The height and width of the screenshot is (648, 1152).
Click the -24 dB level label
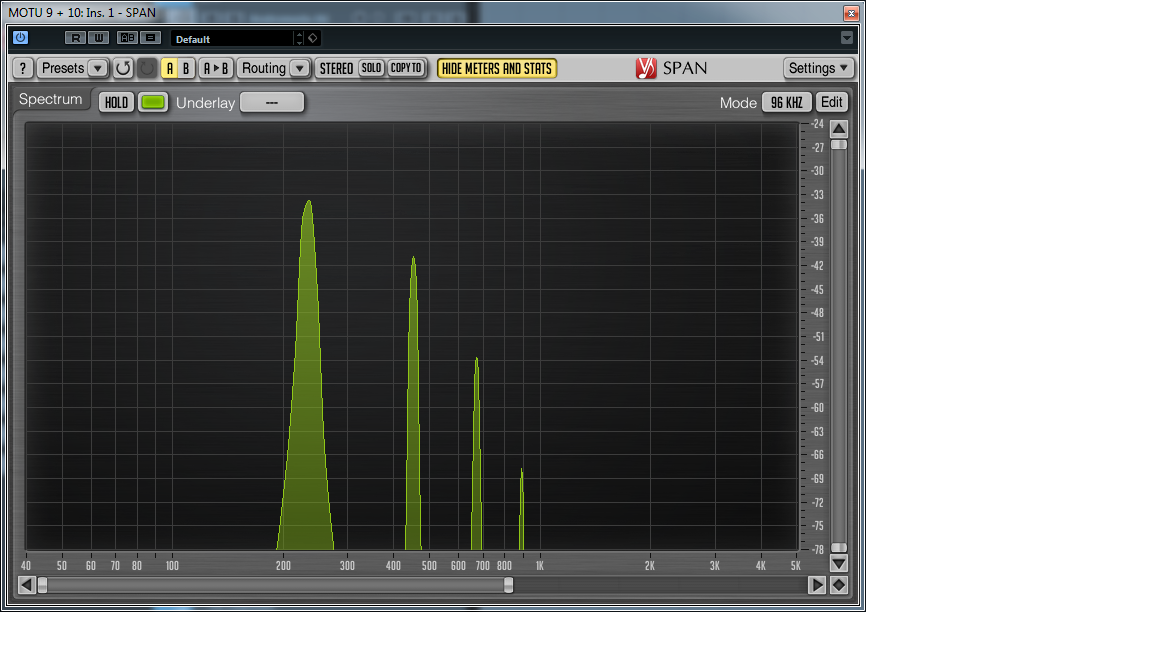click(818, 124)
